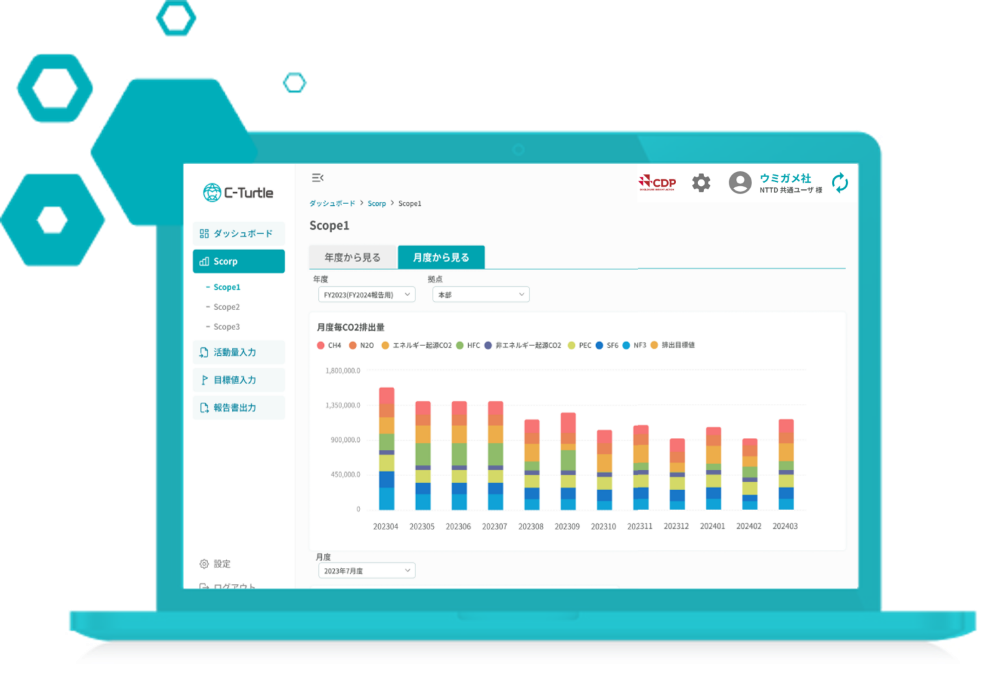Toggle the CH4 series in the legend
The width and height of the screenshot is (1000, 696).
321,345
